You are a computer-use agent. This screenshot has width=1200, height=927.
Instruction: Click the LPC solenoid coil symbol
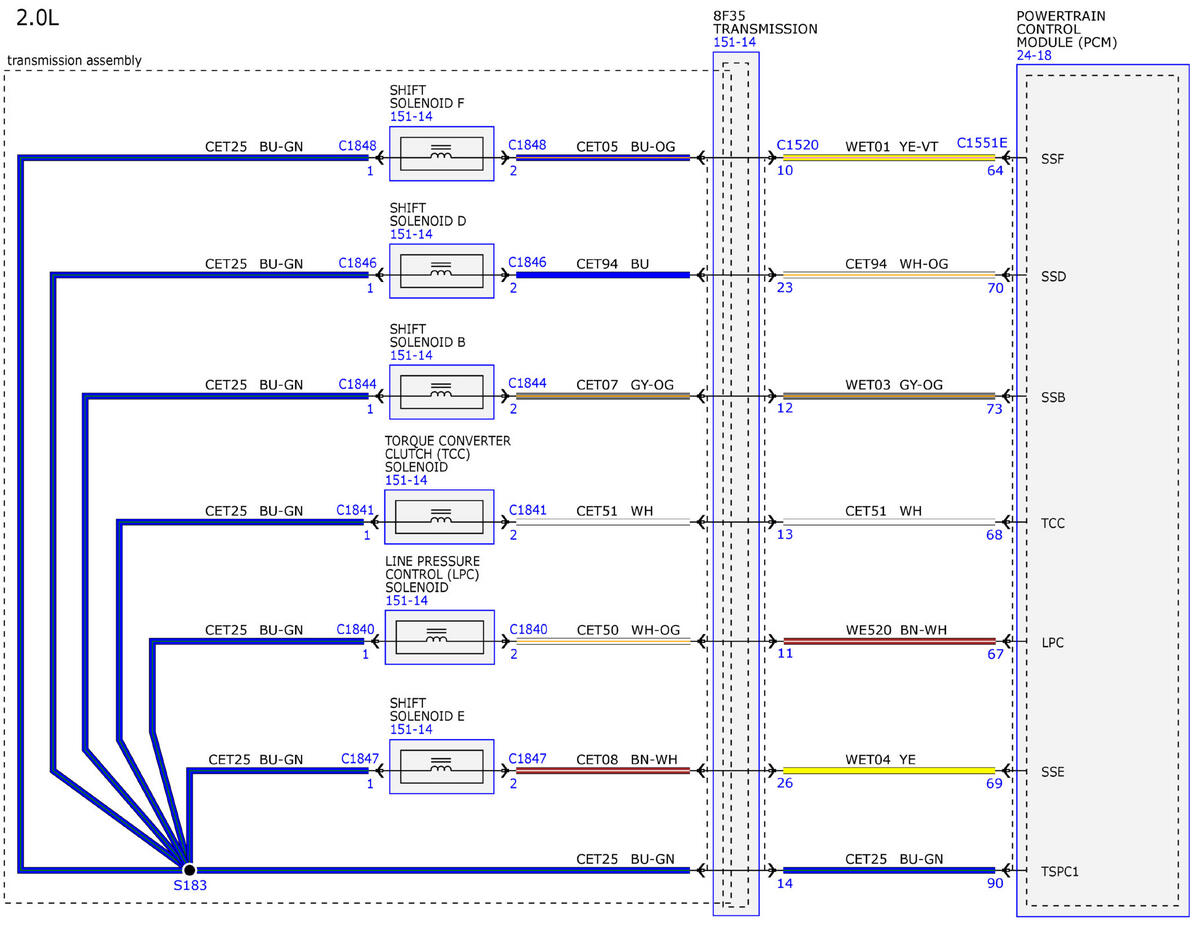439,637
